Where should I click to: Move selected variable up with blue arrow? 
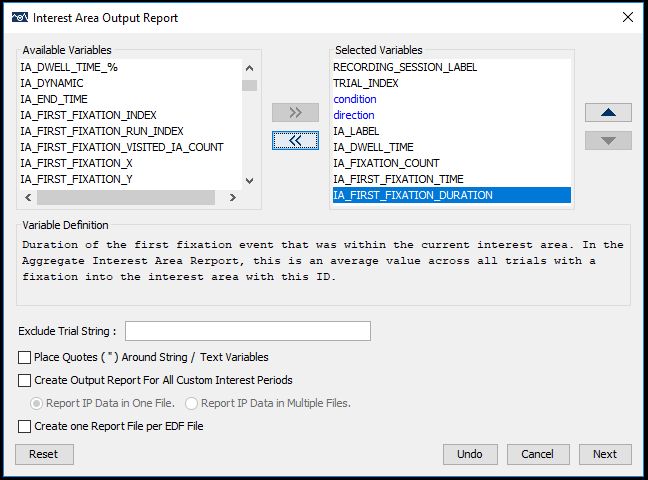pyautogui.click(x=608, y=112)
